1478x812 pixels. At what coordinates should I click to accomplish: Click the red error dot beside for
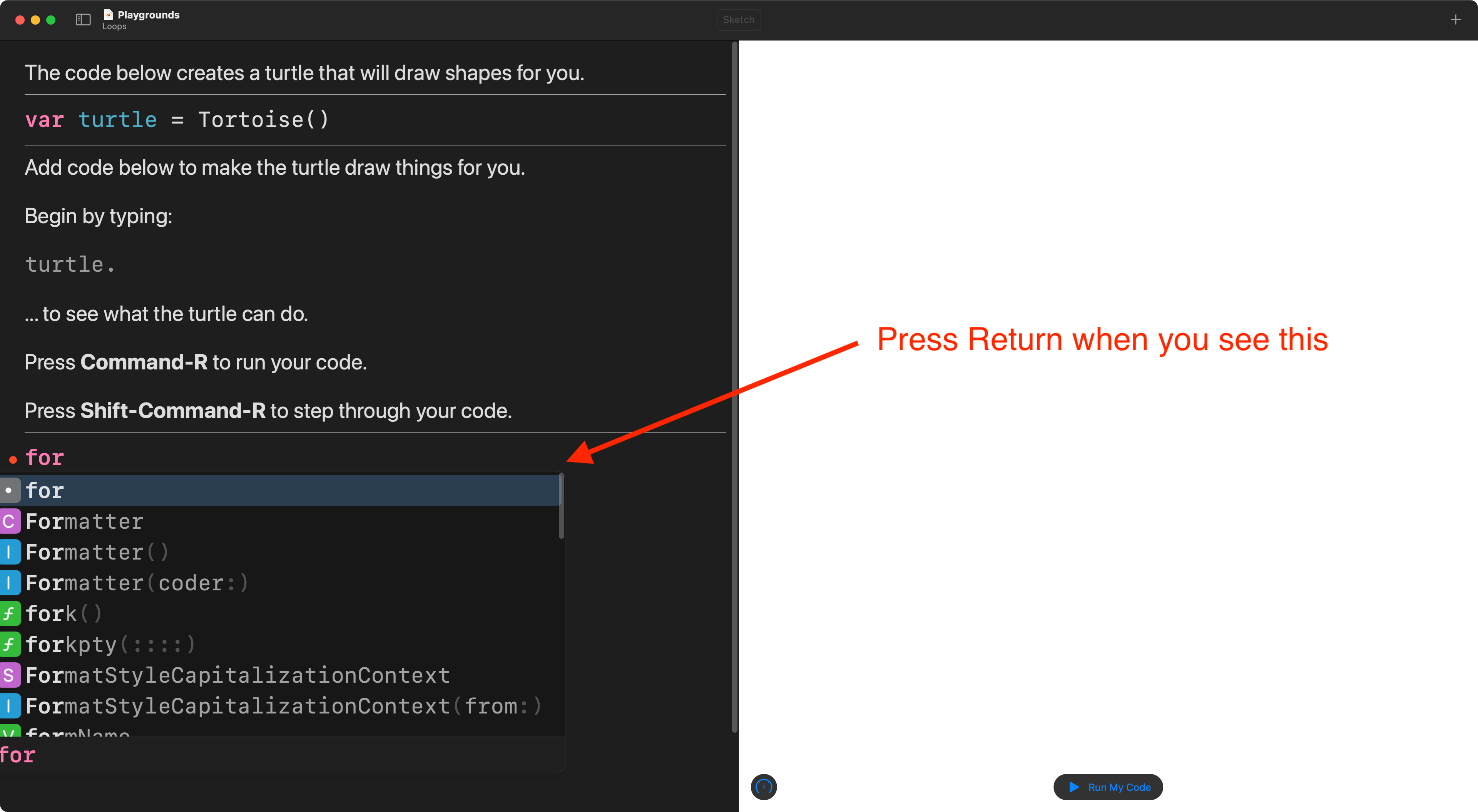[13, 459]
